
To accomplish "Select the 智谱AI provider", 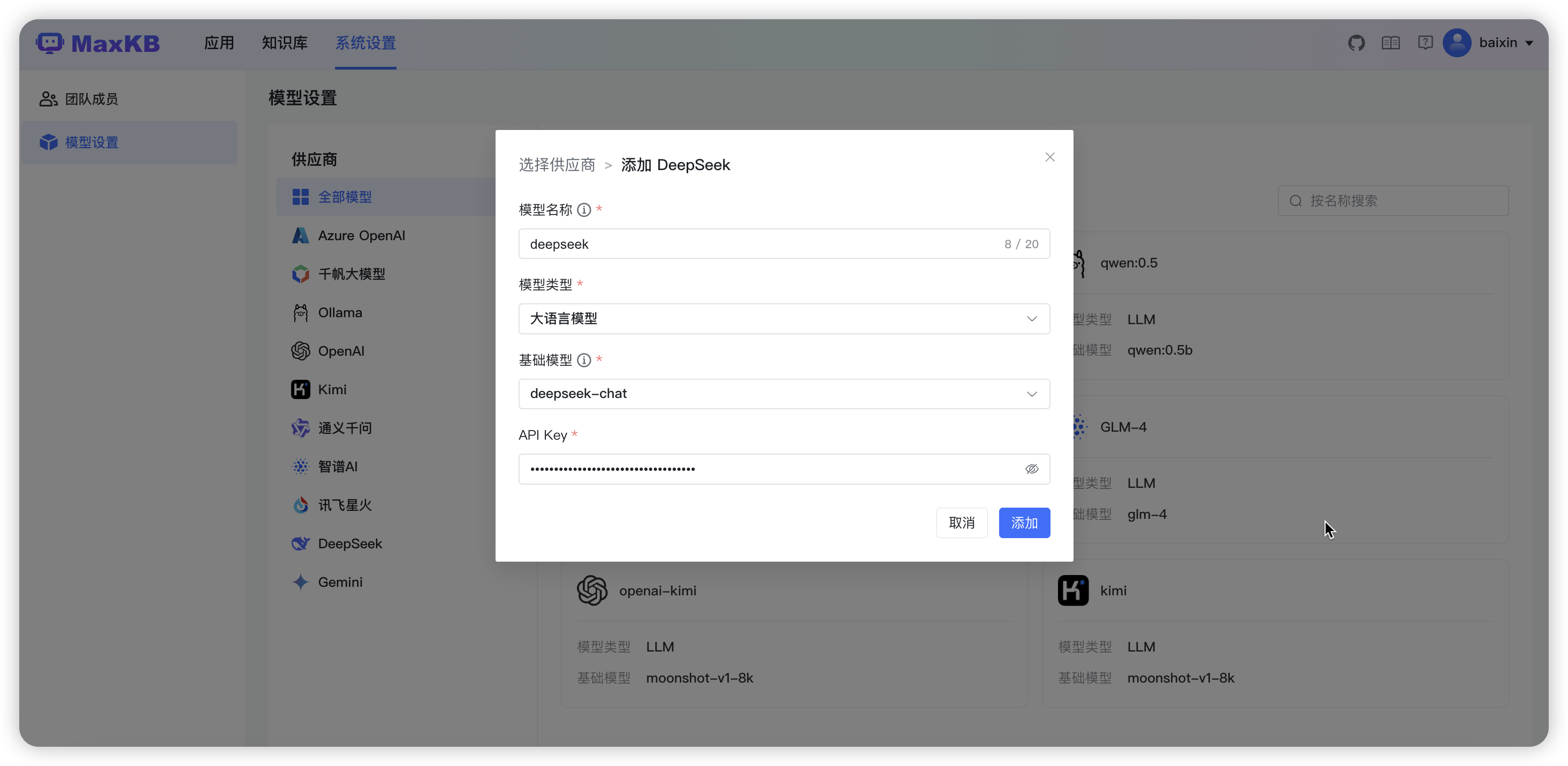I will point(337,466).
